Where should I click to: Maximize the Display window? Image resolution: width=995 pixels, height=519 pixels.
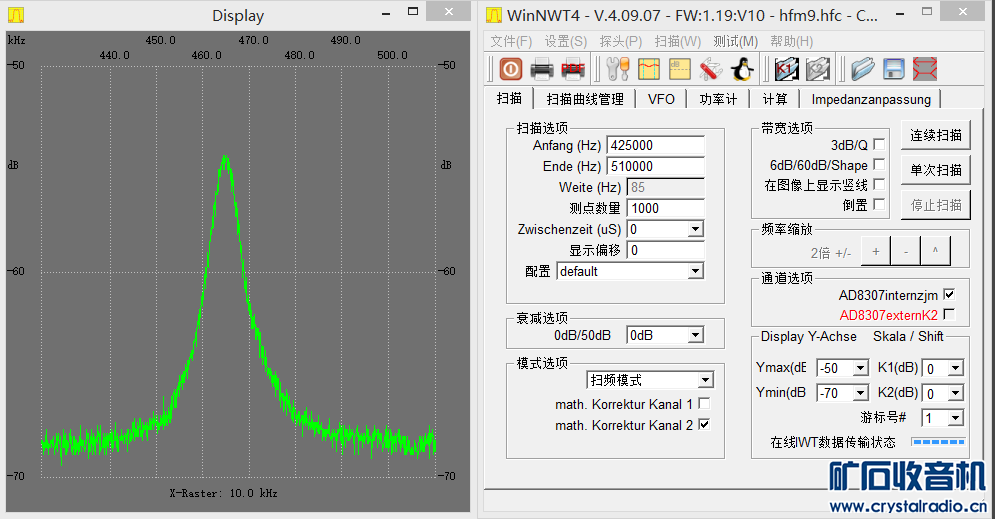pyautogui.click(x=413, y=12)
